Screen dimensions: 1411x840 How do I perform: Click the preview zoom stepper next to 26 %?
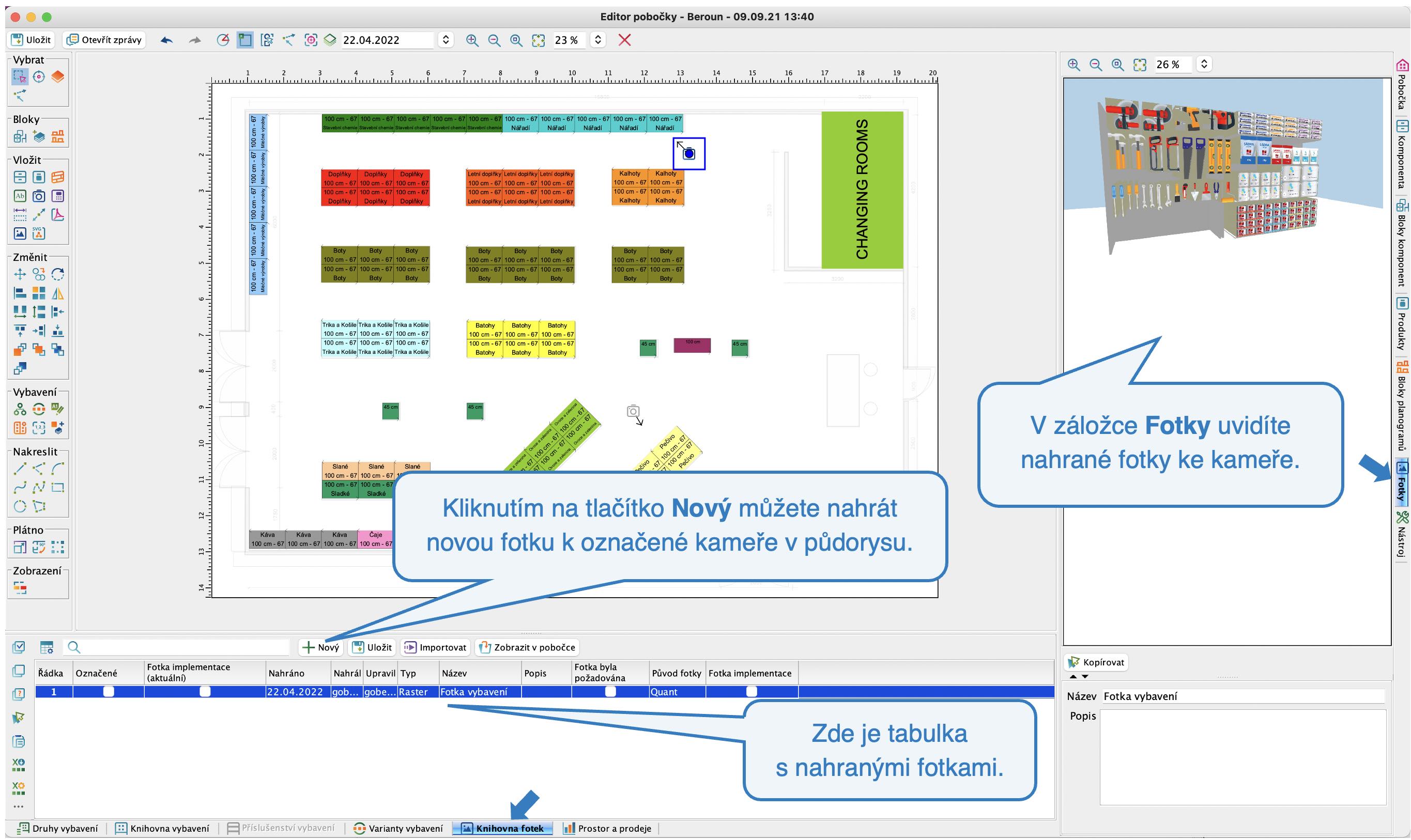click(1204, 65)
